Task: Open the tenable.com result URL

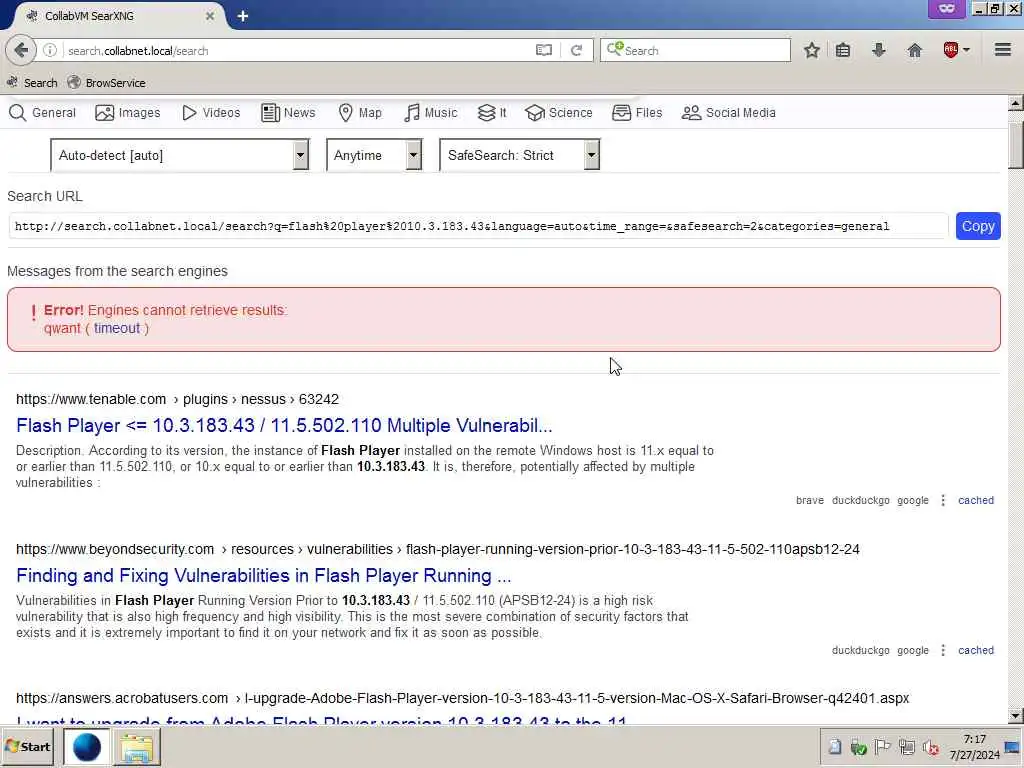Action: pos(177,399)
